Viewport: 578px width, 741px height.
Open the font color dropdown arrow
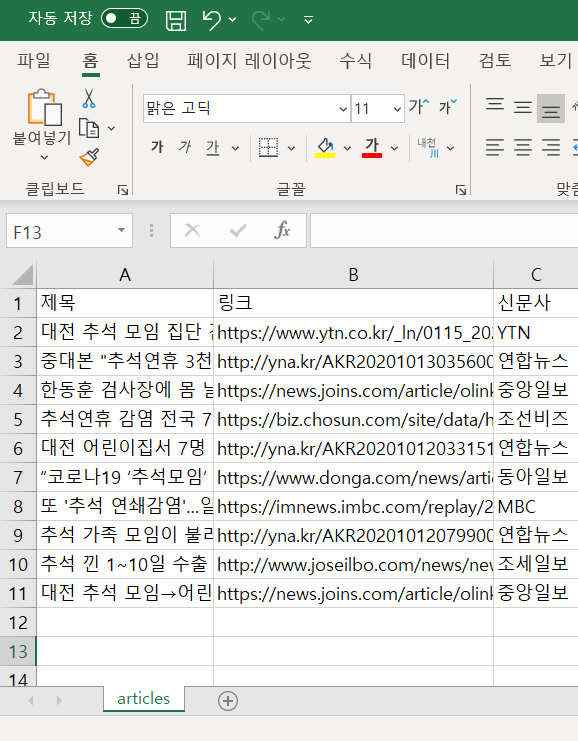coord(394,148)
